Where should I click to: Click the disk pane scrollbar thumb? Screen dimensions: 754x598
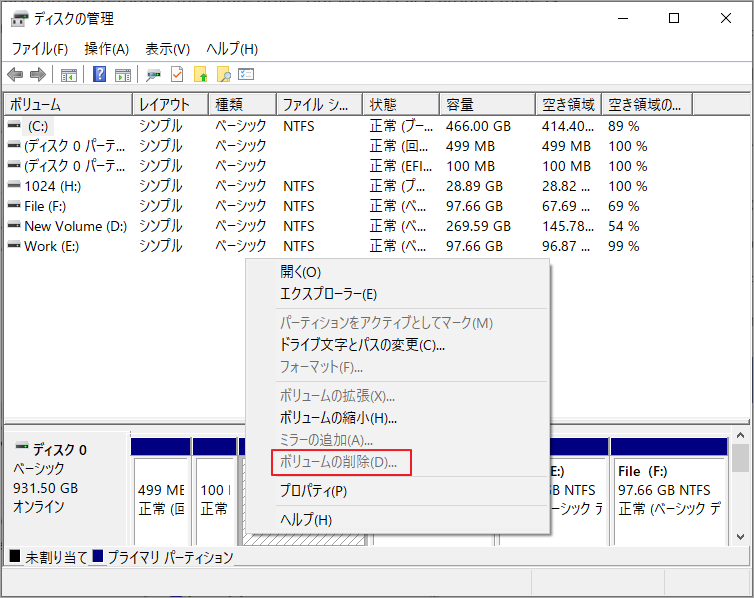pyautogui.click(x=741, y=458)
